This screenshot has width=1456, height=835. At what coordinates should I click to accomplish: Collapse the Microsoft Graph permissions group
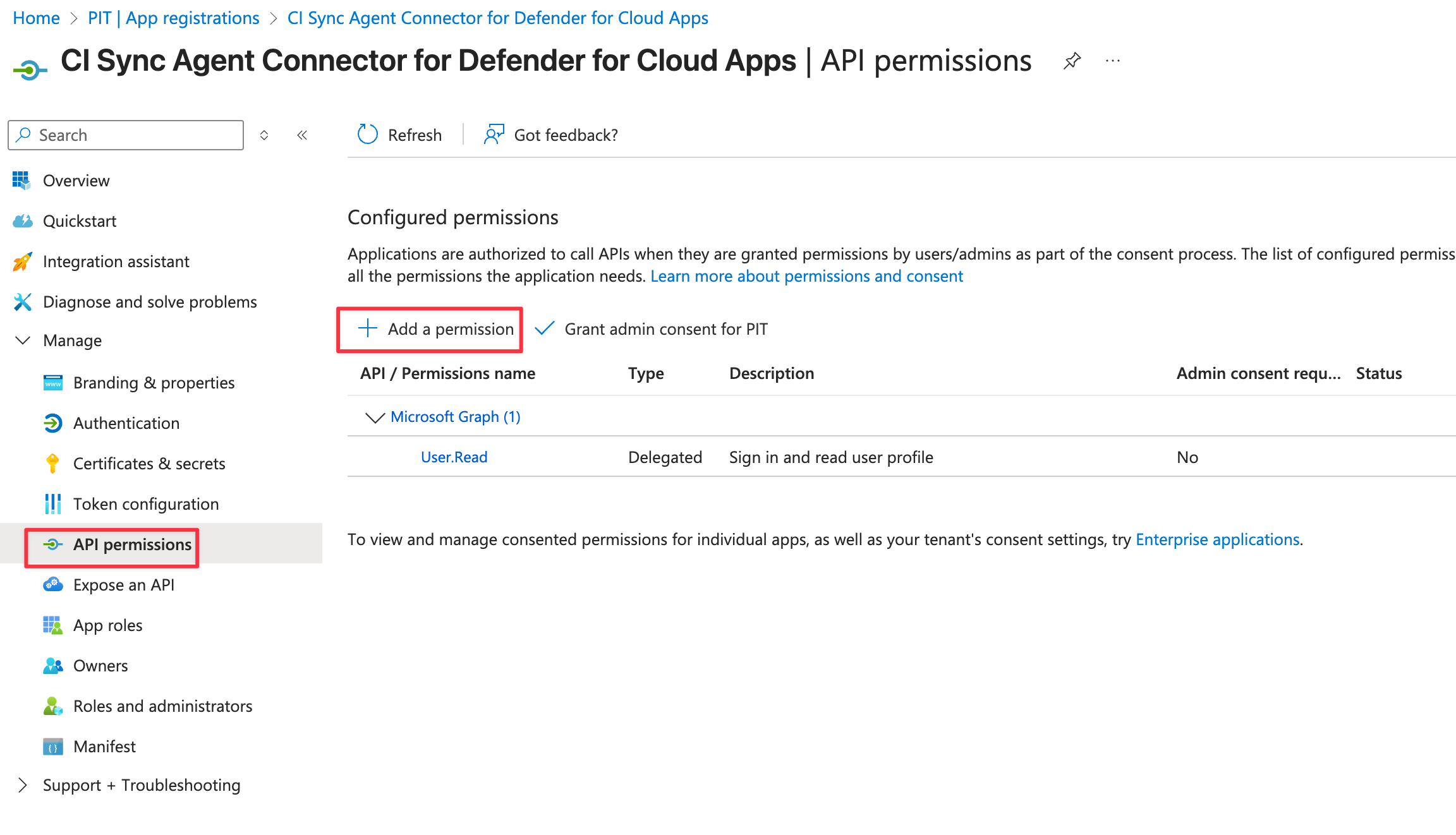click(375, 417)
